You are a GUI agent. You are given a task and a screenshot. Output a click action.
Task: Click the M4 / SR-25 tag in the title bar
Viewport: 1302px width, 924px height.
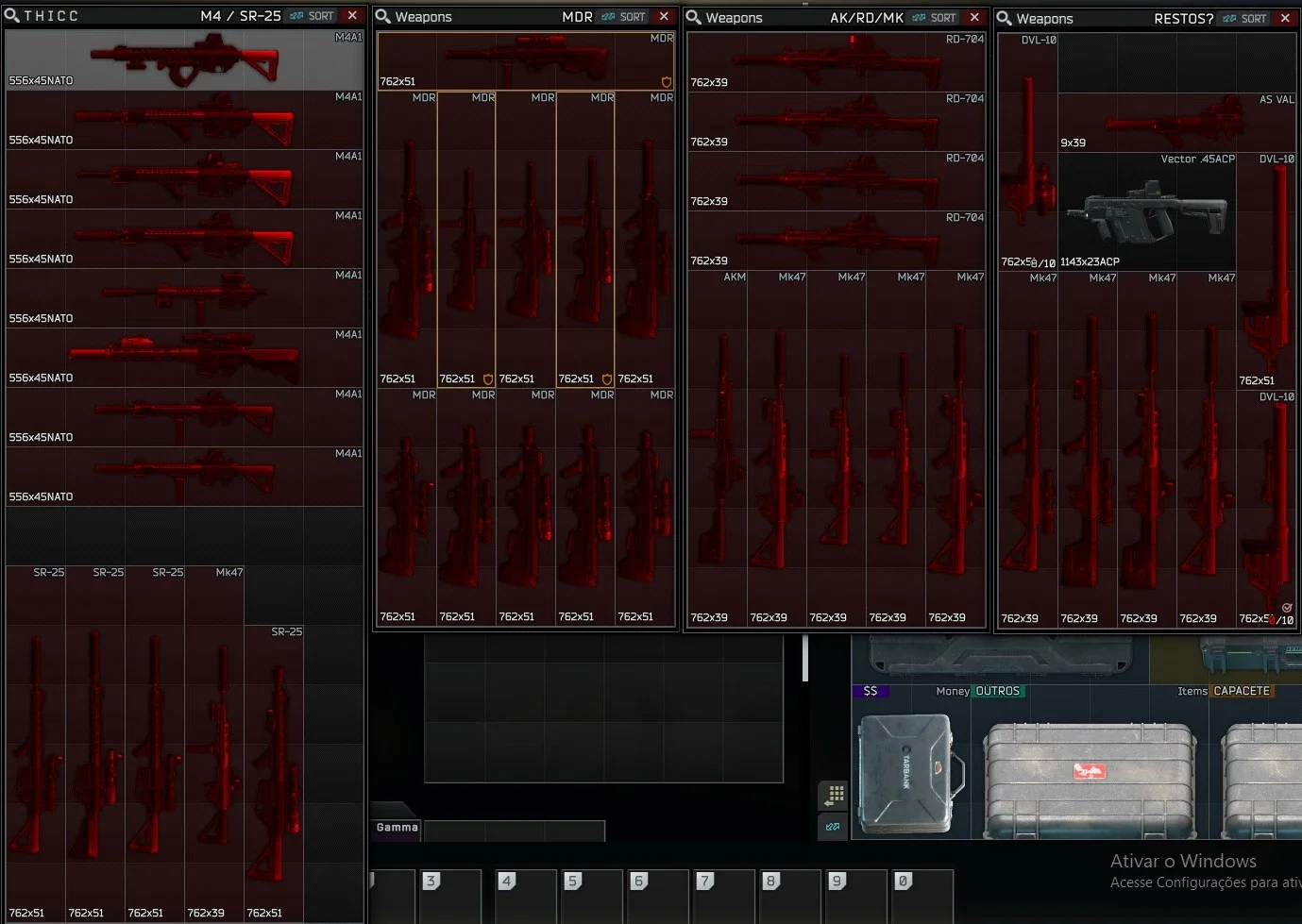click(241, 16)
